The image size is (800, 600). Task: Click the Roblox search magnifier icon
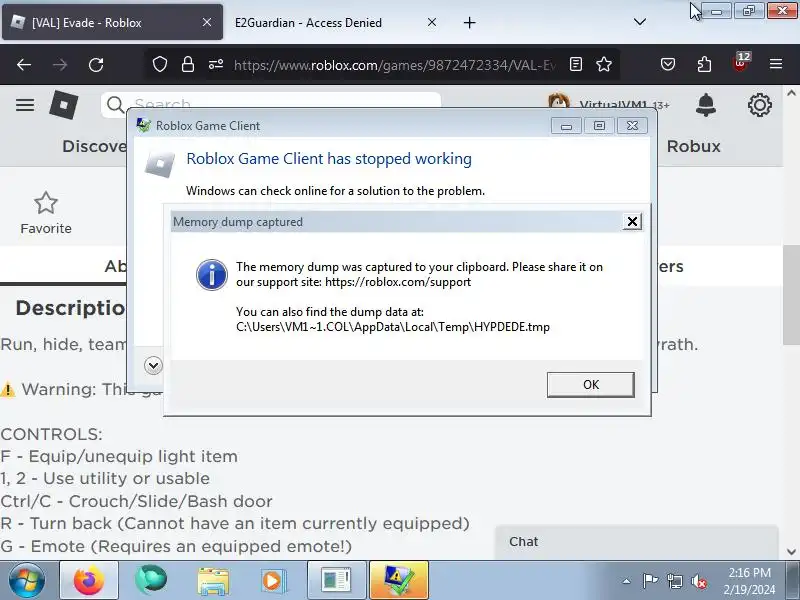[116, 105]
